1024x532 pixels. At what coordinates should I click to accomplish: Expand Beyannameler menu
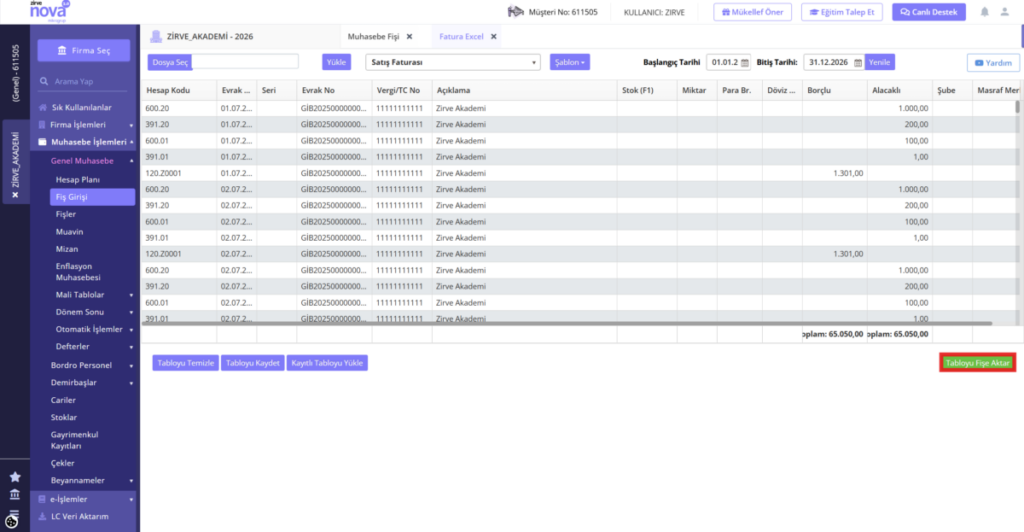click(131, 481)
